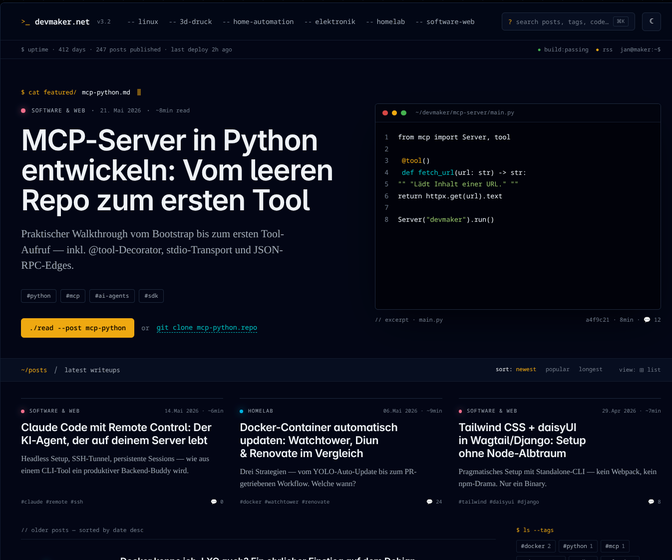Click comment icon on Claude Code post

pyautogui.click(x=213, y=502)
